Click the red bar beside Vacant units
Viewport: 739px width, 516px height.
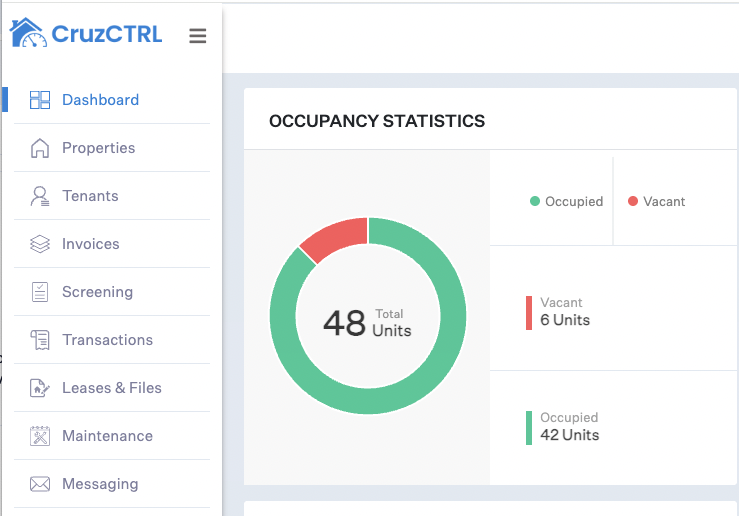tap(529, 313)
